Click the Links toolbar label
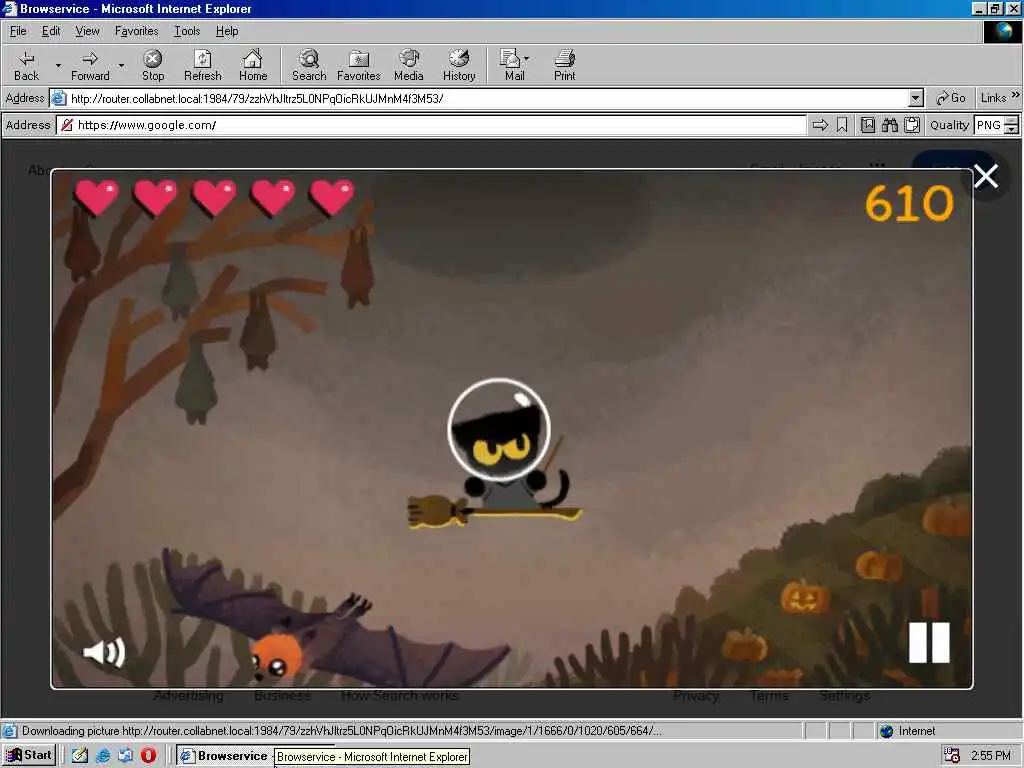The image size is (1024, 768). (x=993, y=98)
